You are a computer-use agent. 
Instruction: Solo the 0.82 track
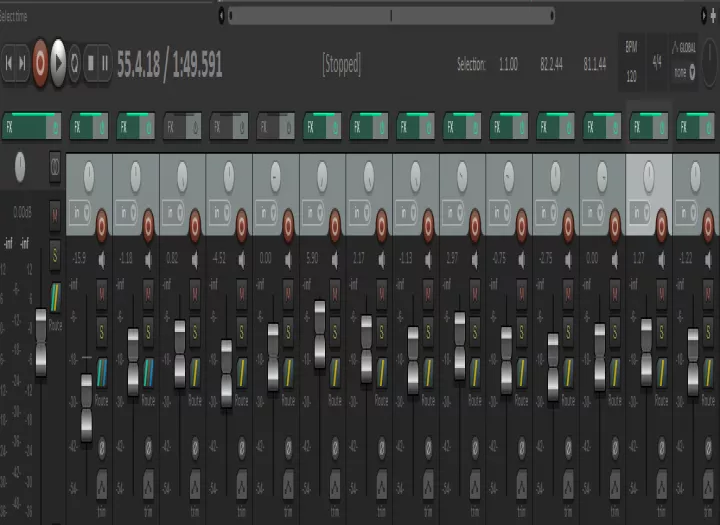point(195,332)
